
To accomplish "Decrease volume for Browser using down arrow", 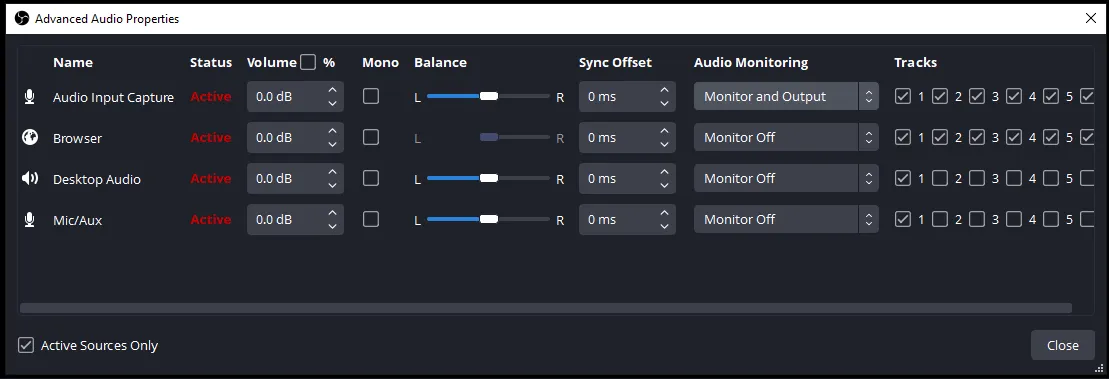I will [x=332, y=144].
